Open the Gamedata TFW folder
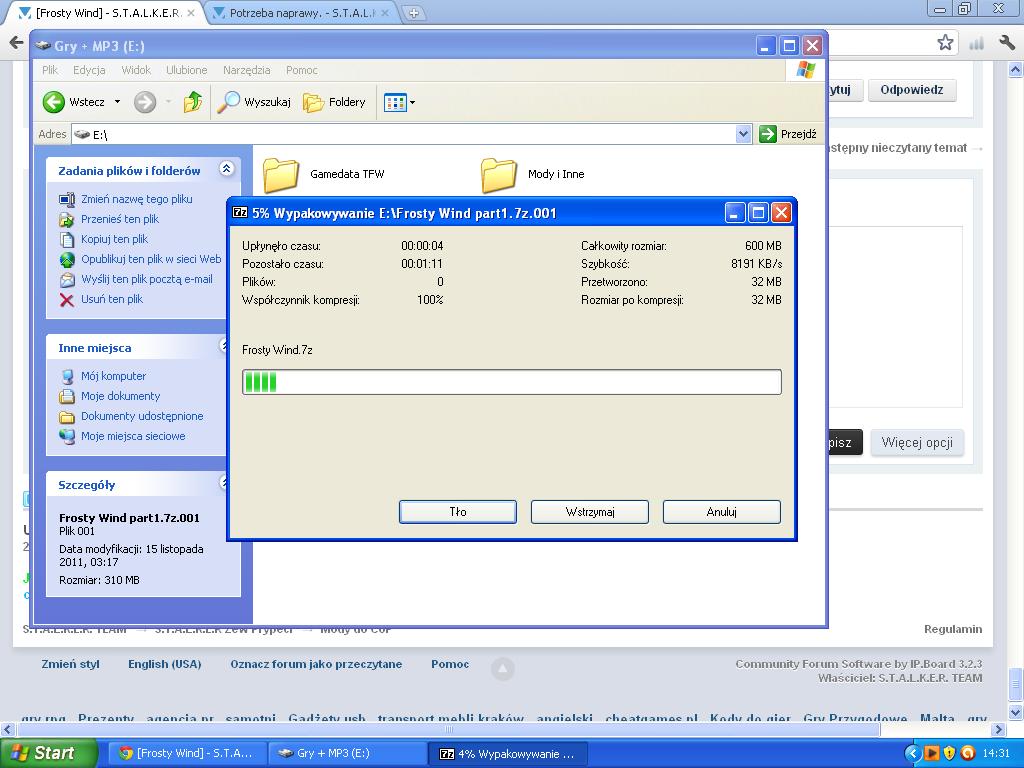The width and height of the screenshot is (1024, 768). [x=282, y=175]
